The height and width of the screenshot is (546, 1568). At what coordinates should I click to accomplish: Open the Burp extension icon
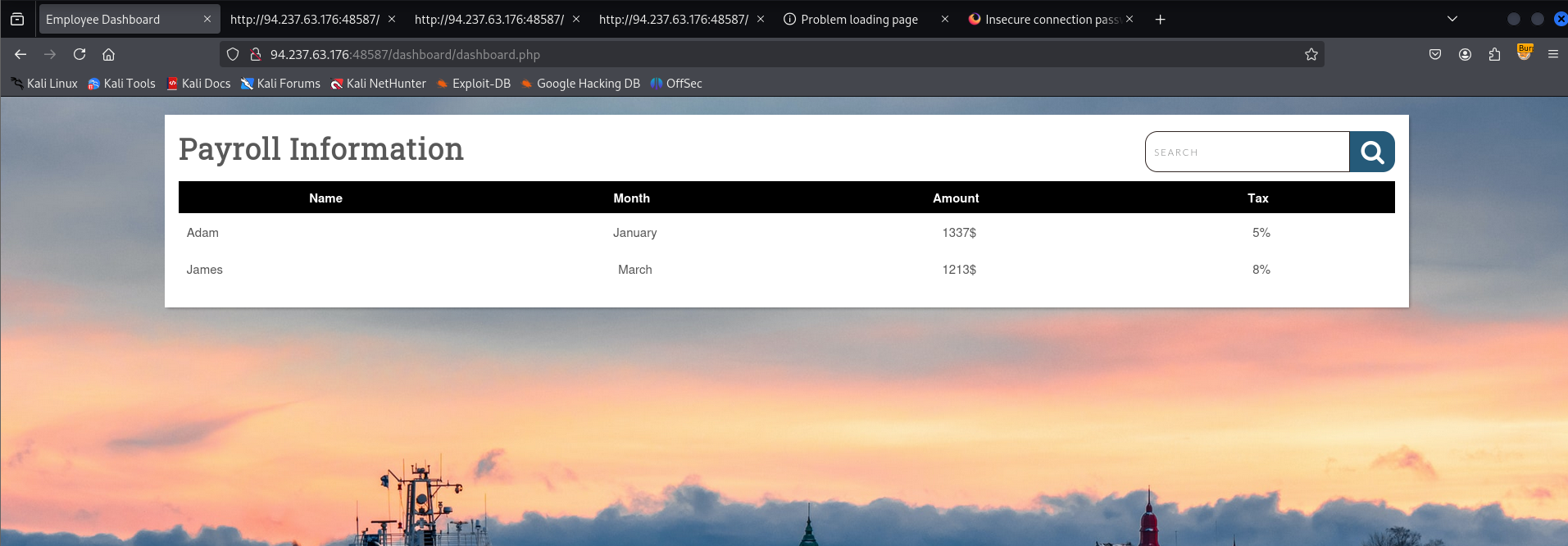coord(1525,53)
